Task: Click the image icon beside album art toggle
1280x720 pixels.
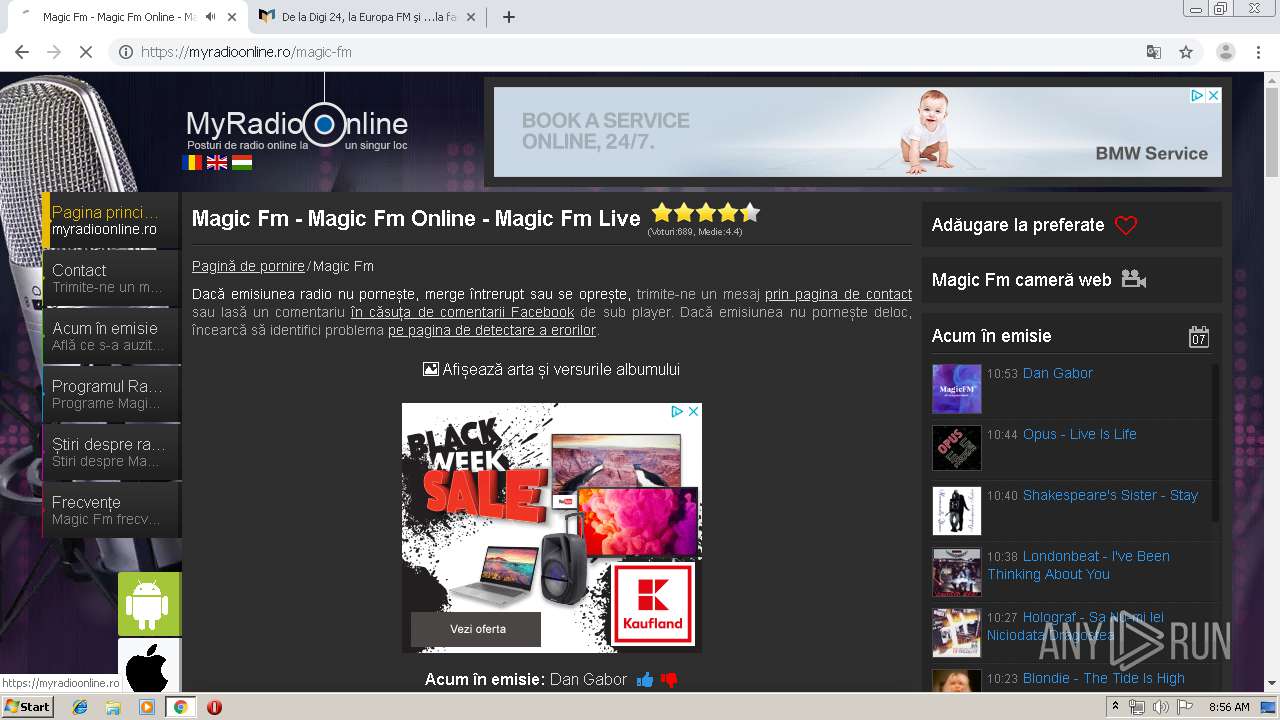Action: coord(431,369)
